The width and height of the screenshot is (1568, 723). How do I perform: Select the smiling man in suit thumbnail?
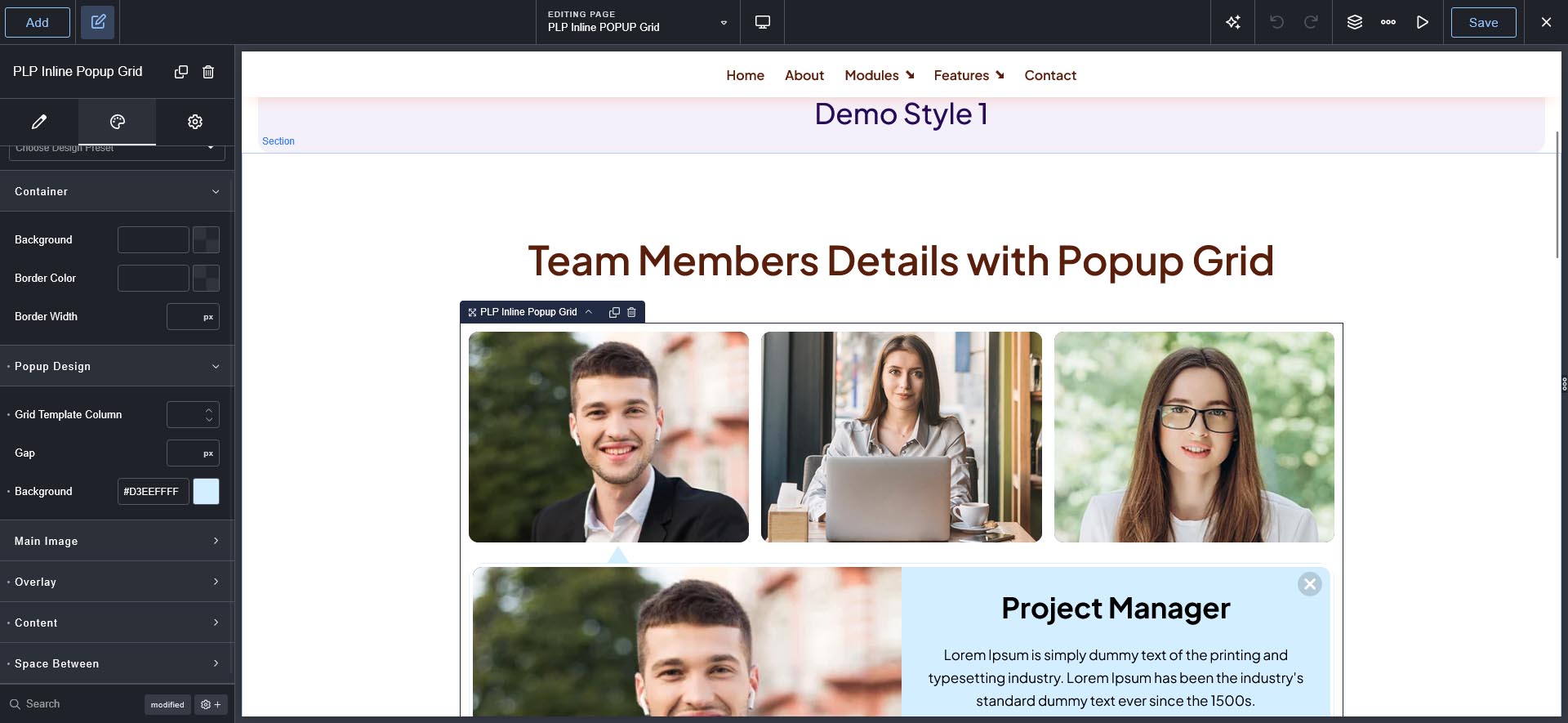(x=608, y=437)
